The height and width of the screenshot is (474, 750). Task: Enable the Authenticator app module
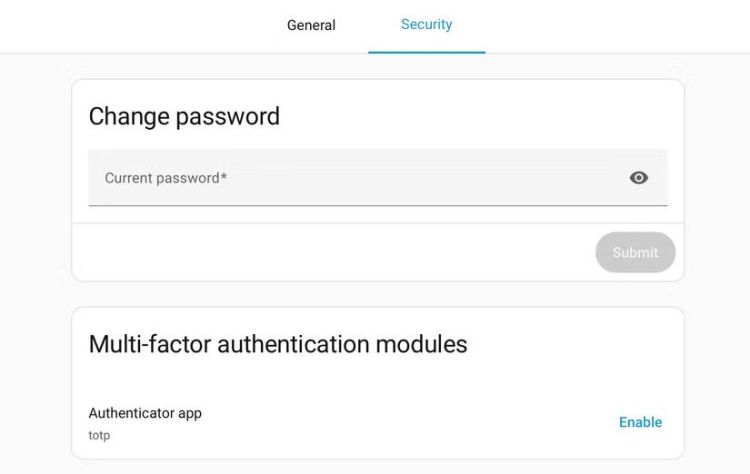640,422
